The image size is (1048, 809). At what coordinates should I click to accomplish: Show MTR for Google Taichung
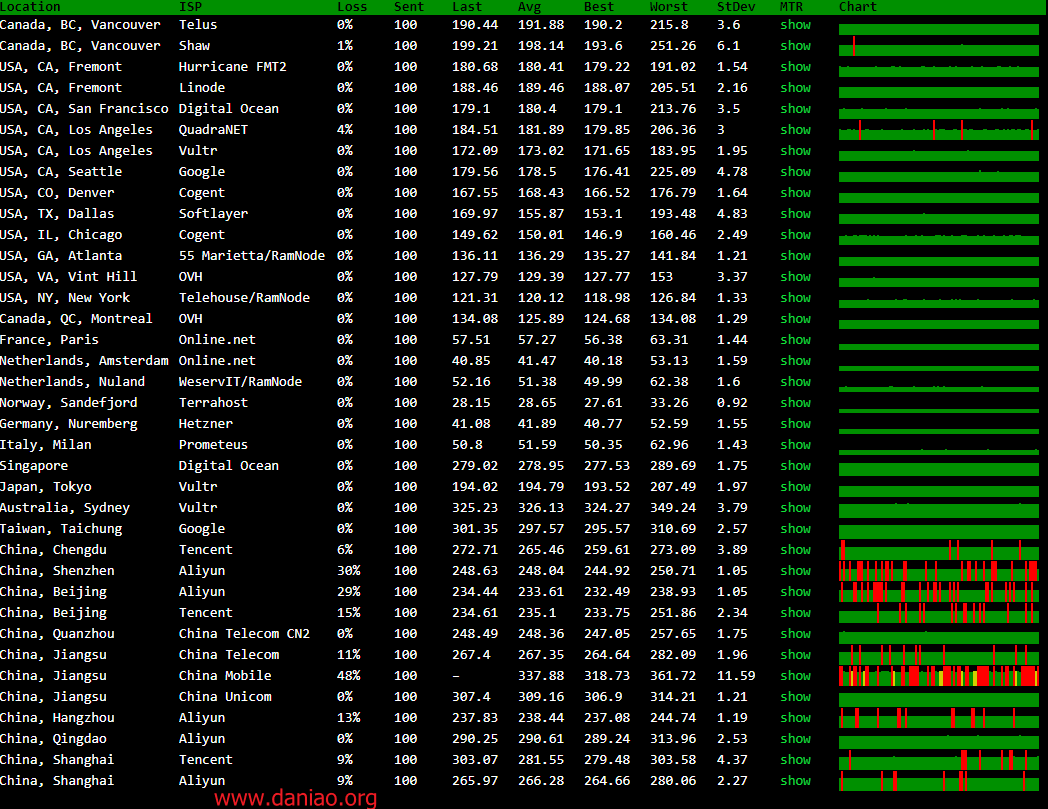pos(795,529)
